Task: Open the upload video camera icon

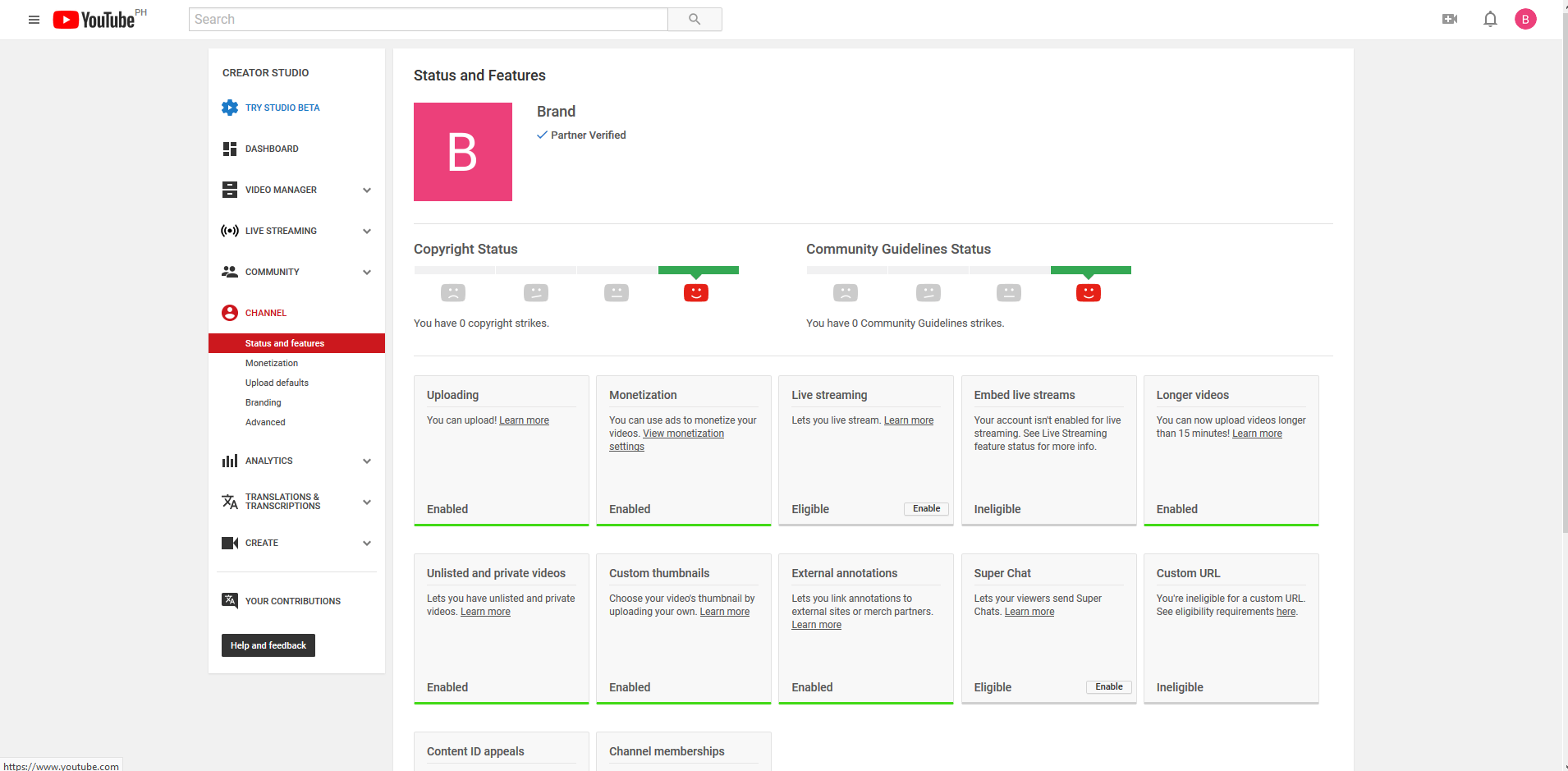Action: [1450, 19]
